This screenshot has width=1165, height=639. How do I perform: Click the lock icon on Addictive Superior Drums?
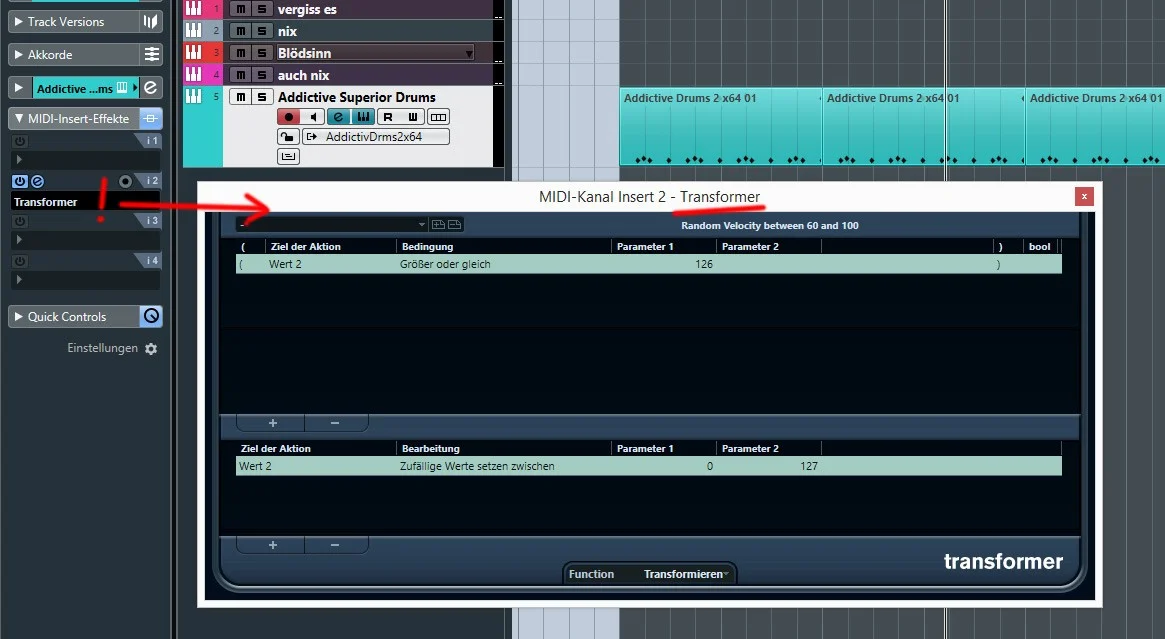tap(288, 137)
